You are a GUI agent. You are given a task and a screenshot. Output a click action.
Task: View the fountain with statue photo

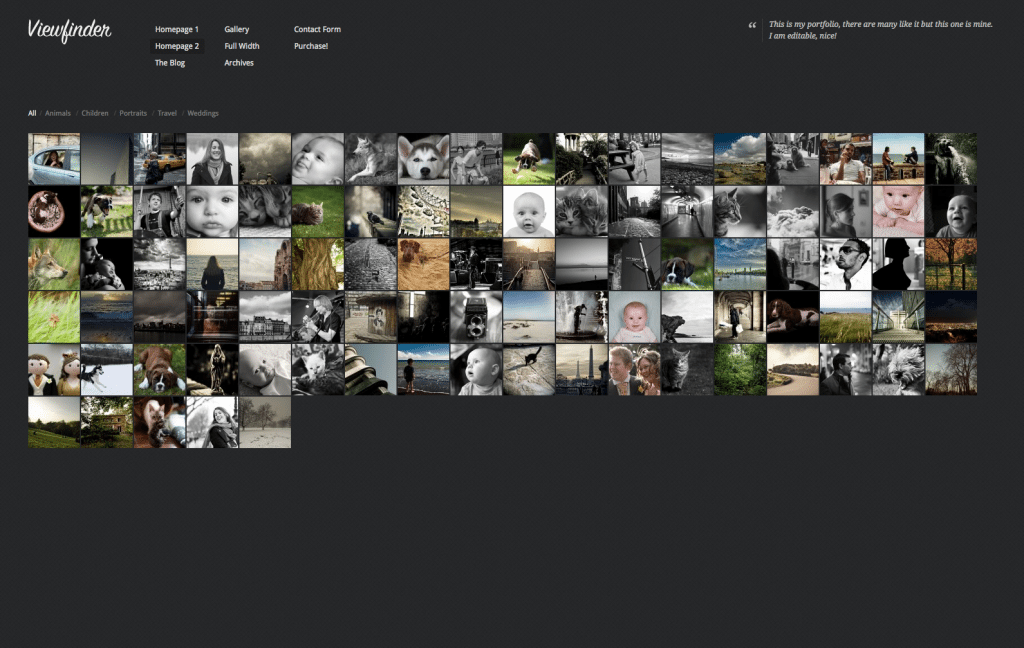pos(581,317)
